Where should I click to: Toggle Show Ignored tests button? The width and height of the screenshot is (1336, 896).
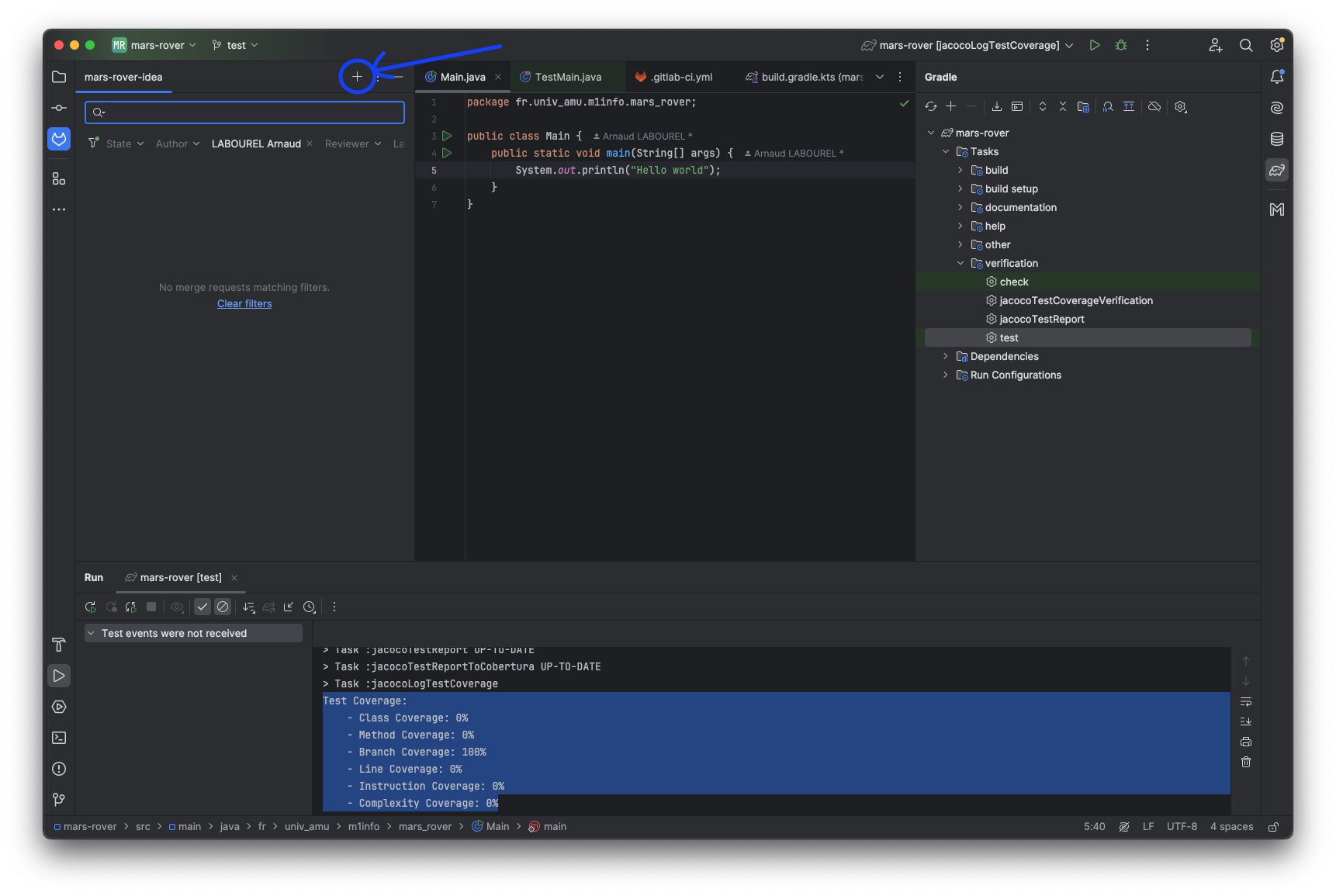tap(223, 607)
